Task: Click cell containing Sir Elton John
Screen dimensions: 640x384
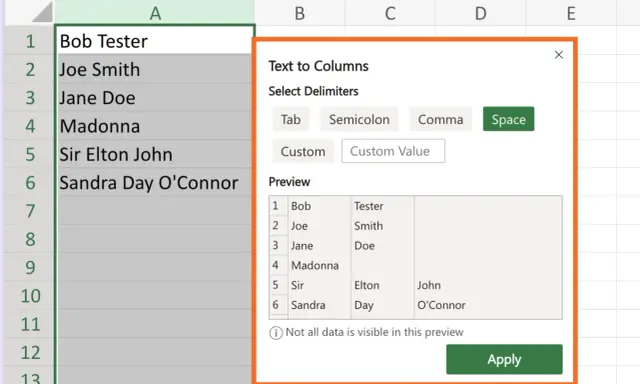Action: (x=154, y=154)
